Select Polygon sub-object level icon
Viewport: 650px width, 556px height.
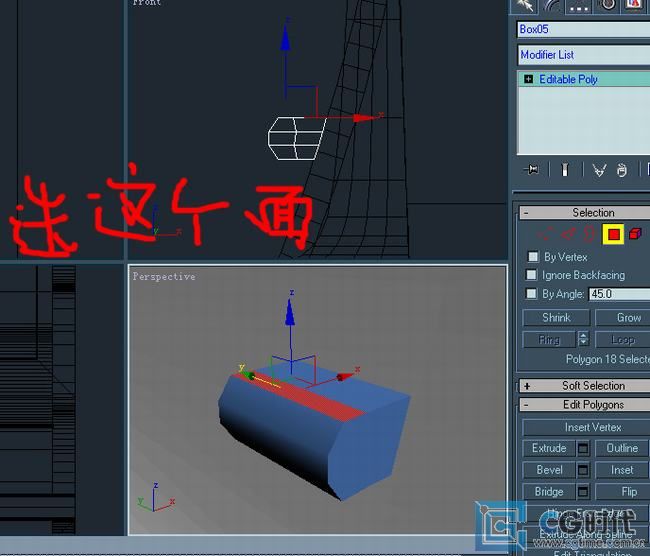click(613, 234)
